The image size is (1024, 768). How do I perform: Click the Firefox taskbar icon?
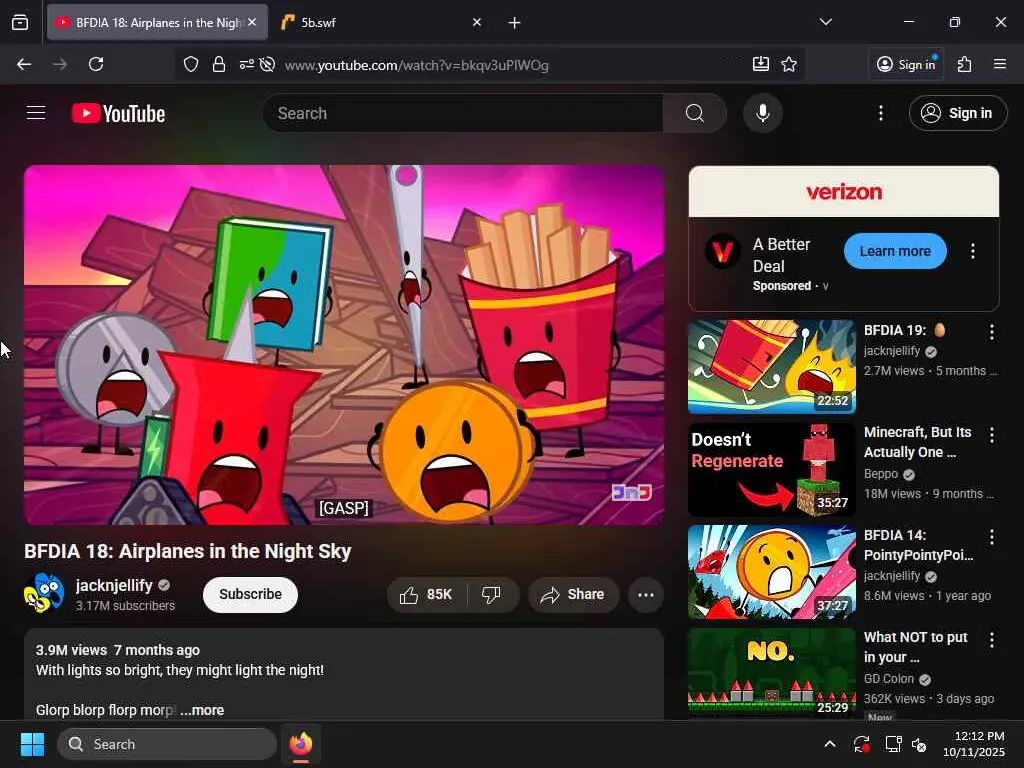click(x=300, y=744)
